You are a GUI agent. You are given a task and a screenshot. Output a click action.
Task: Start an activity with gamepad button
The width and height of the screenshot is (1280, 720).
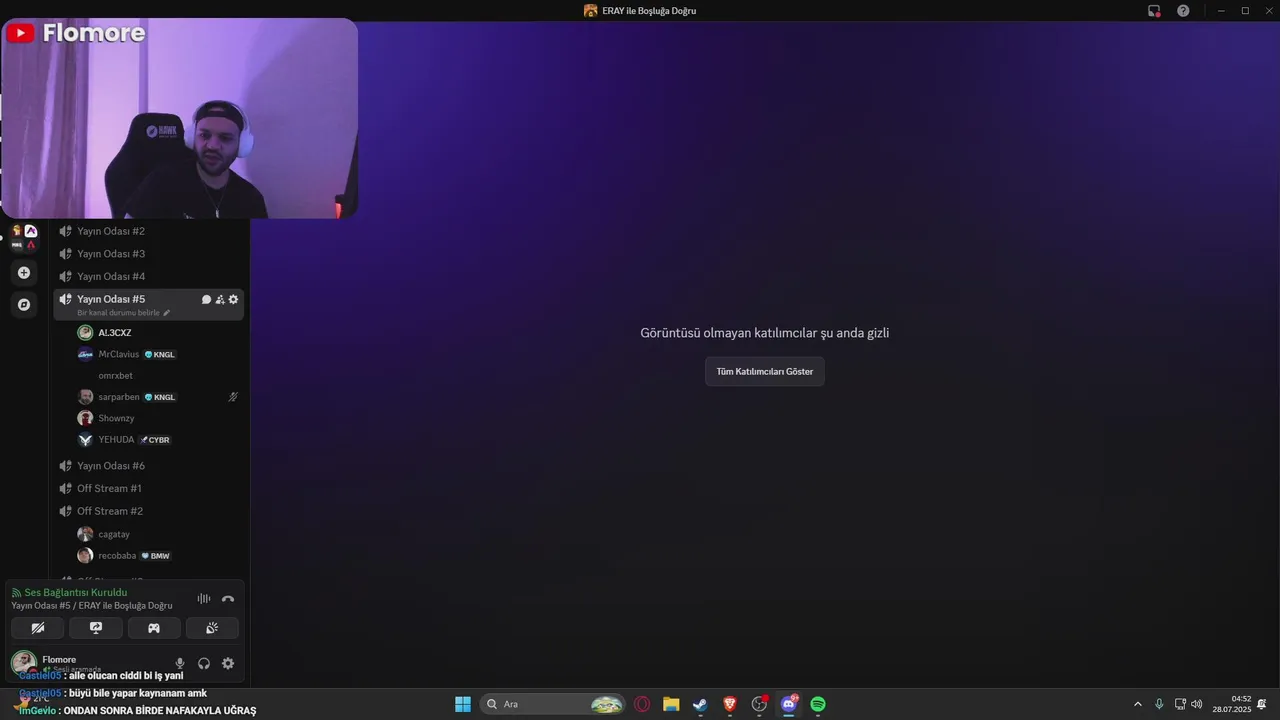coord(154,628)
